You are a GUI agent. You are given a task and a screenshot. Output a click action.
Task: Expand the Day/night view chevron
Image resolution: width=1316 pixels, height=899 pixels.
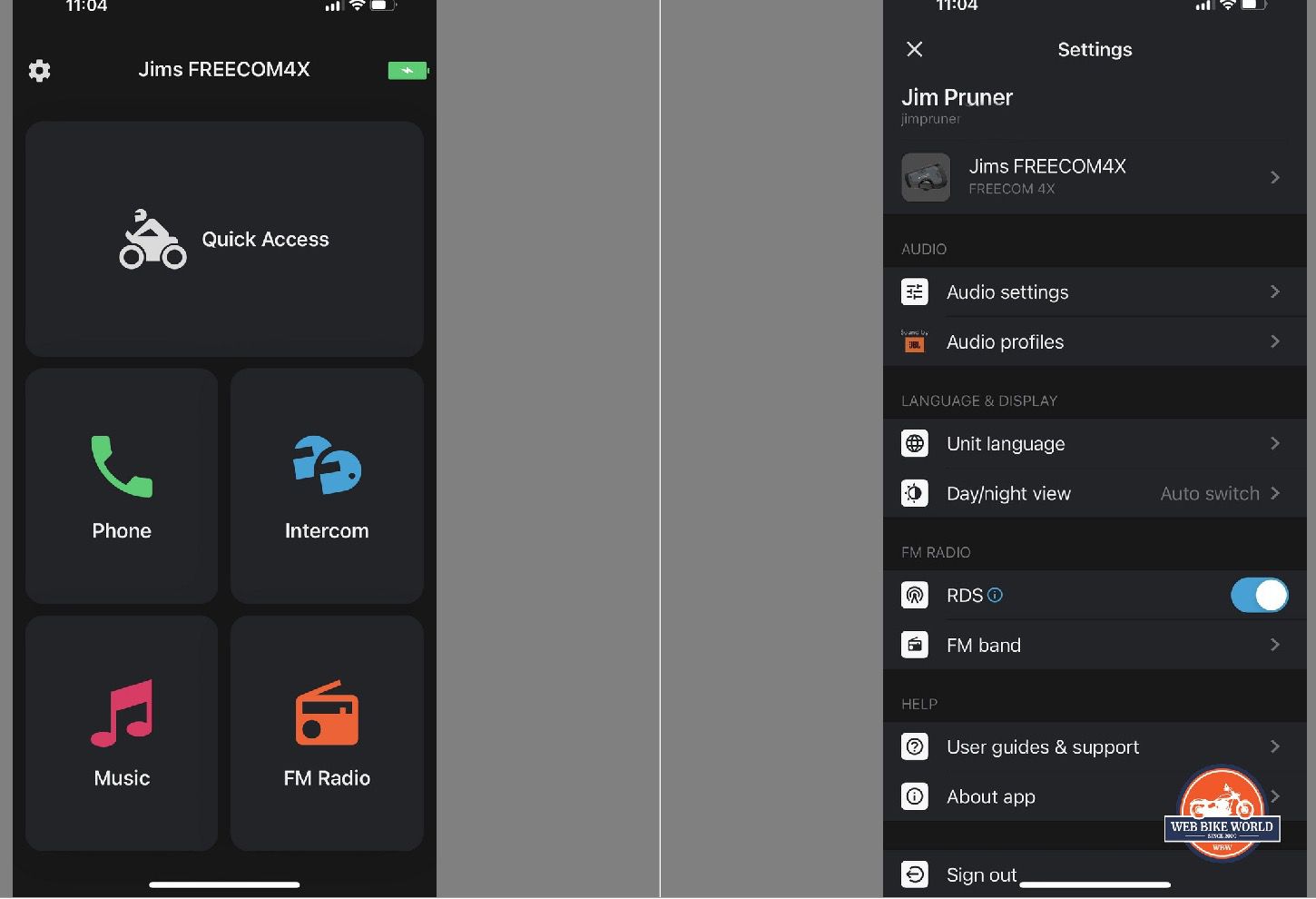[1275, 493]
